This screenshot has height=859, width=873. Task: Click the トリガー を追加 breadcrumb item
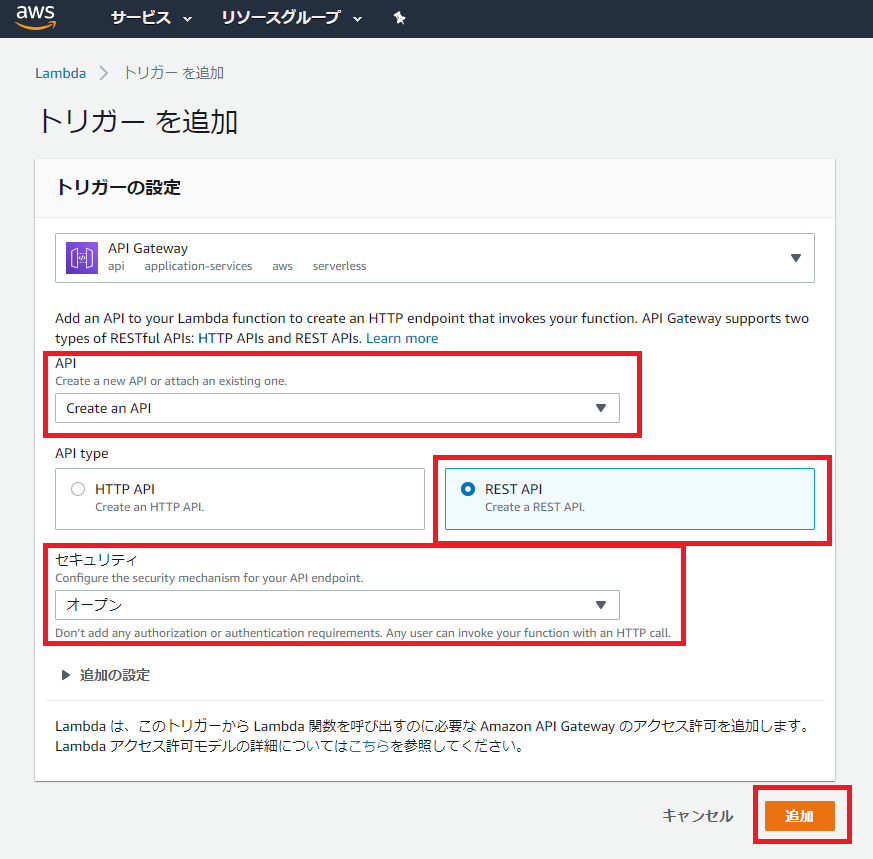click(x=175, y=72)
